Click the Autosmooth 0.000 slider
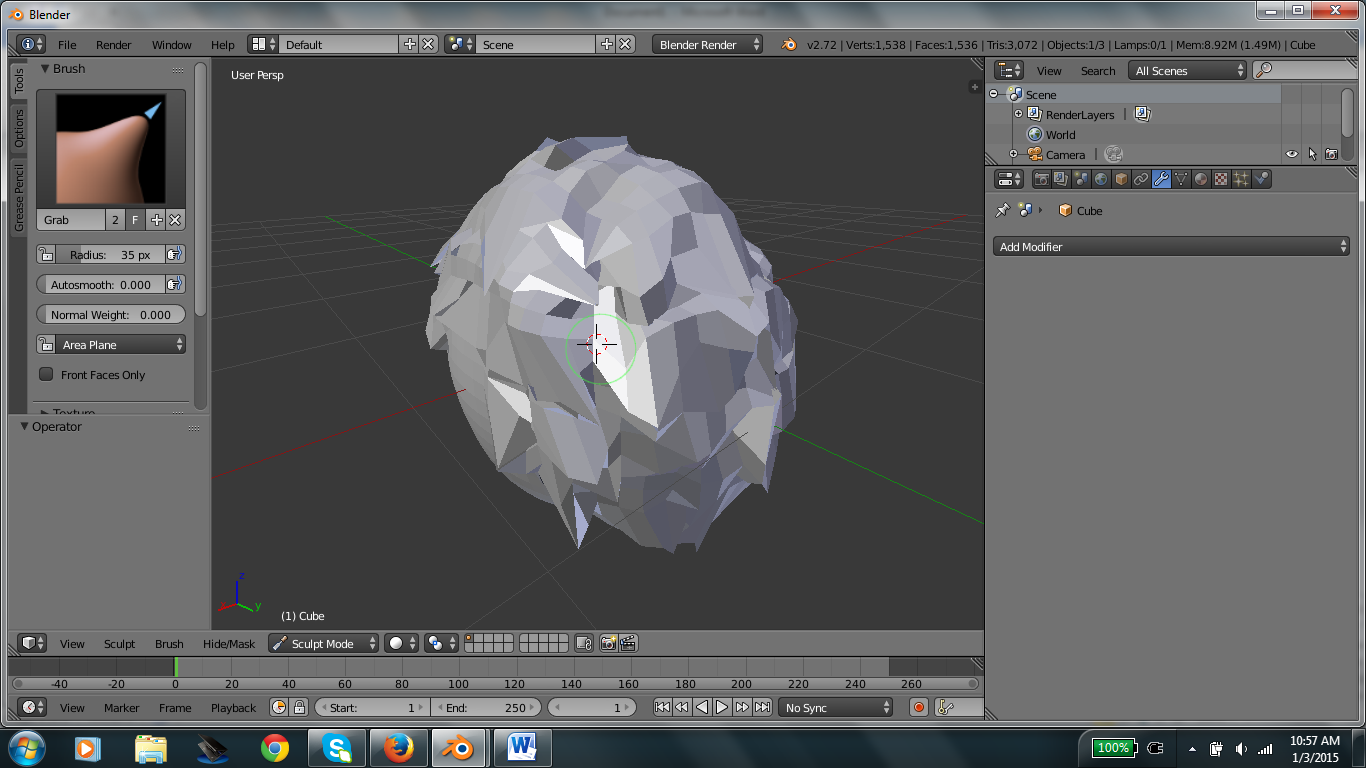The width and height of the screenshot is (1366, 768). click(101, 284)
